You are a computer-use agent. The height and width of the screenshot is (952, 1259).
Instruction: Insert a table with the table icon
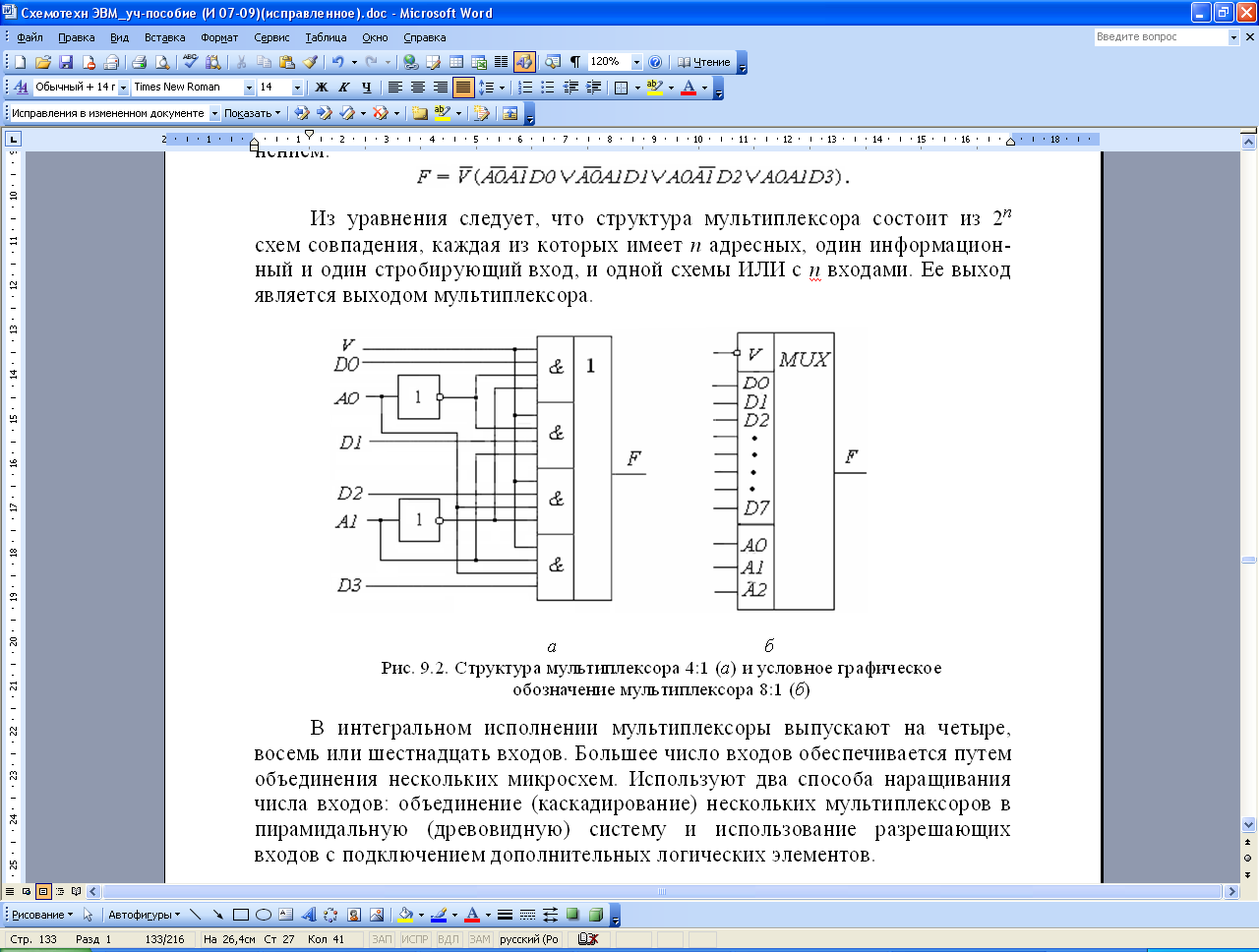(x=456, y=62)
